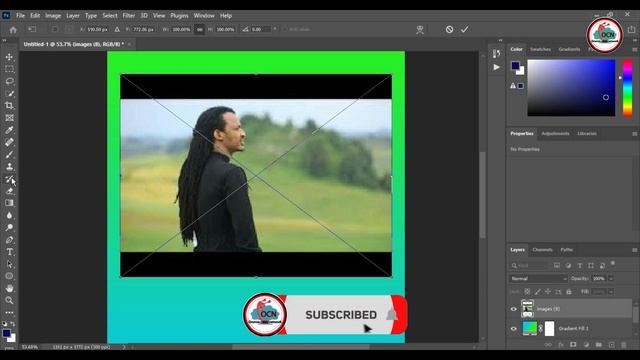Commit the transform with the checkmark
Image resolution: width=640 pixels, height=360 pixels.
coord(464,29)
